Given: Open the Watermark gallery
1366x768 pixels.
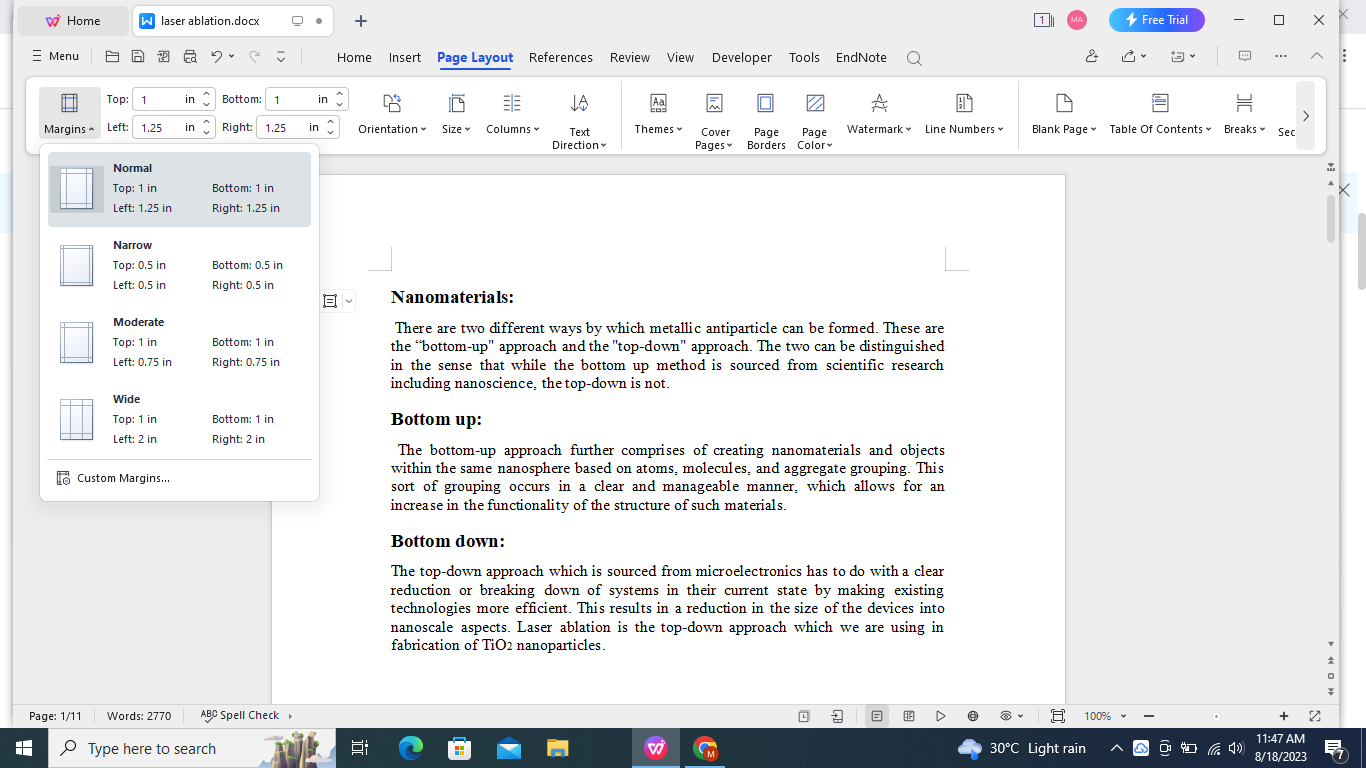Looking at the screenshot, I should (877, 113).
